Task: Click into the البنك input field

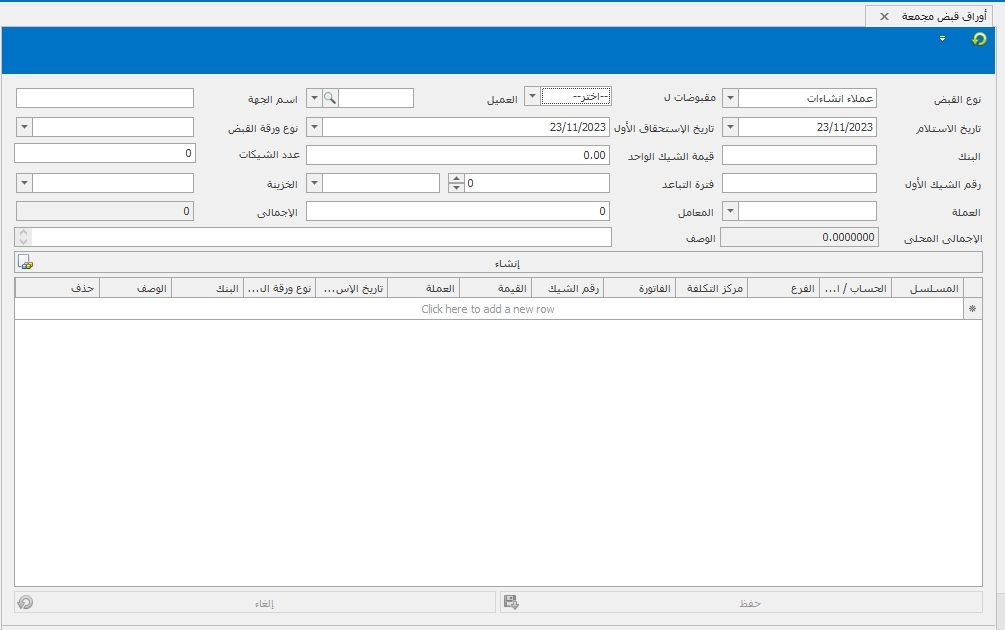Action: [x=799, y=155]
